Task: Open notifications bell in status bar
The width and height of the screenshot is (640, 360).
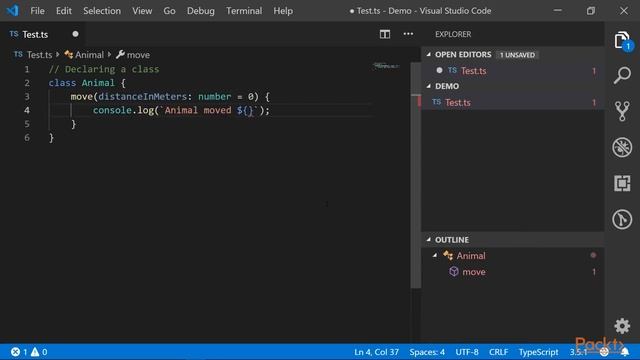Action: click(x=625, y=352)
